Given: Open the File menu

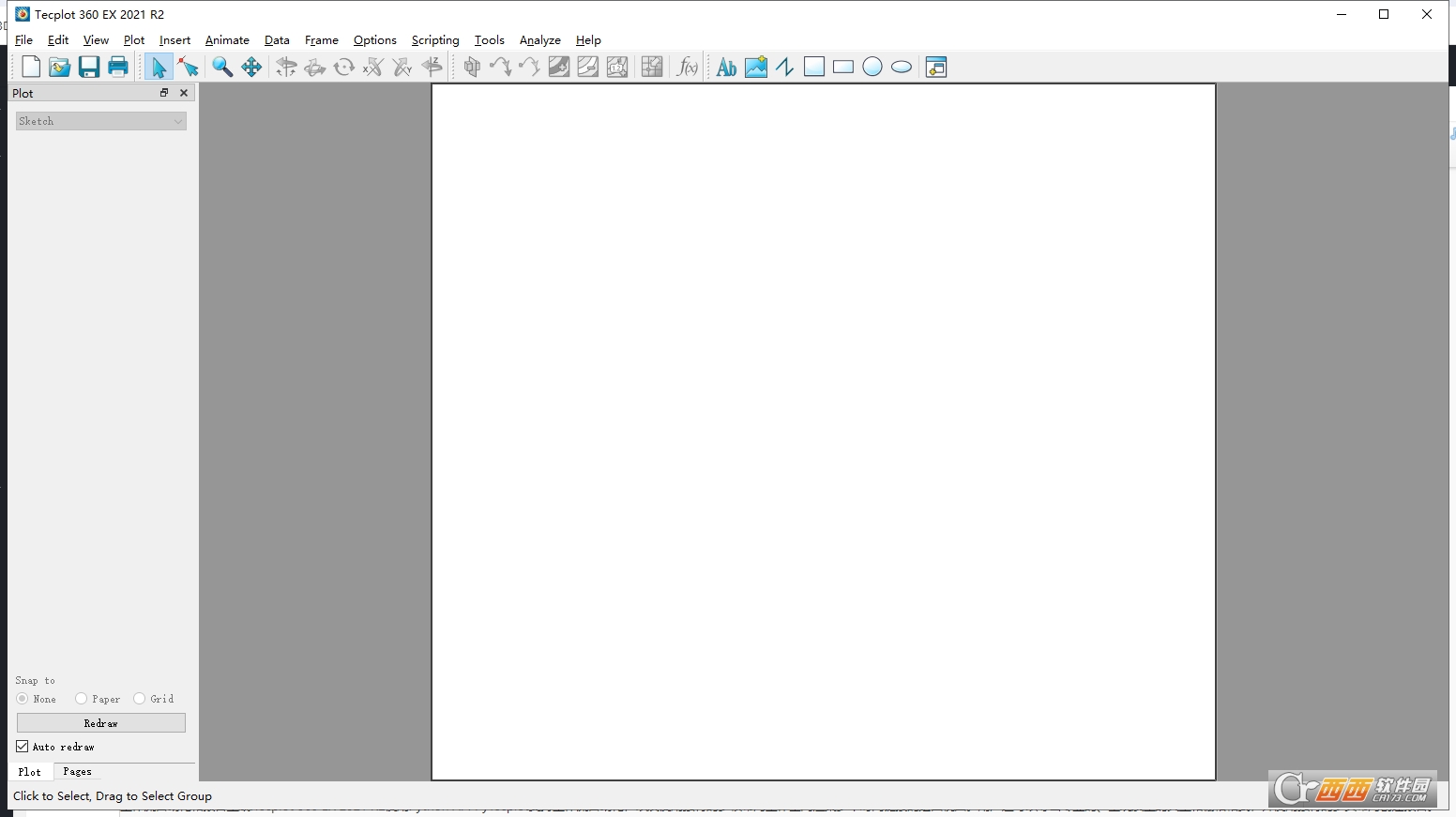Looking at the screenshot, I should (x=23, y=40).
